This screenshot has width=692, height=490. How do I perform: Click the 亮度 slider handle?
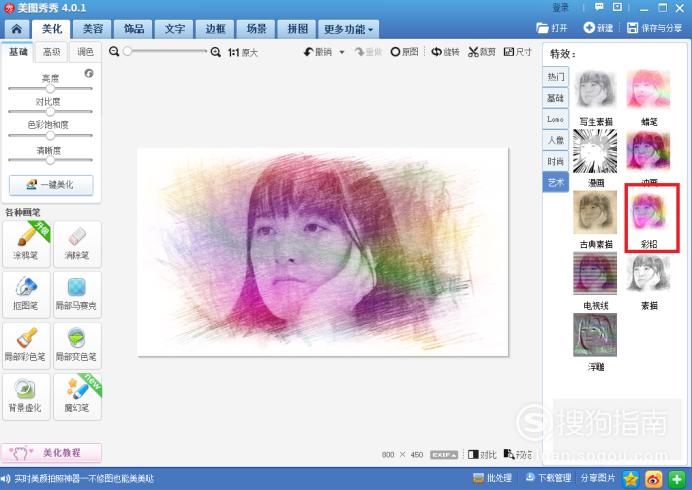(50, 88)
